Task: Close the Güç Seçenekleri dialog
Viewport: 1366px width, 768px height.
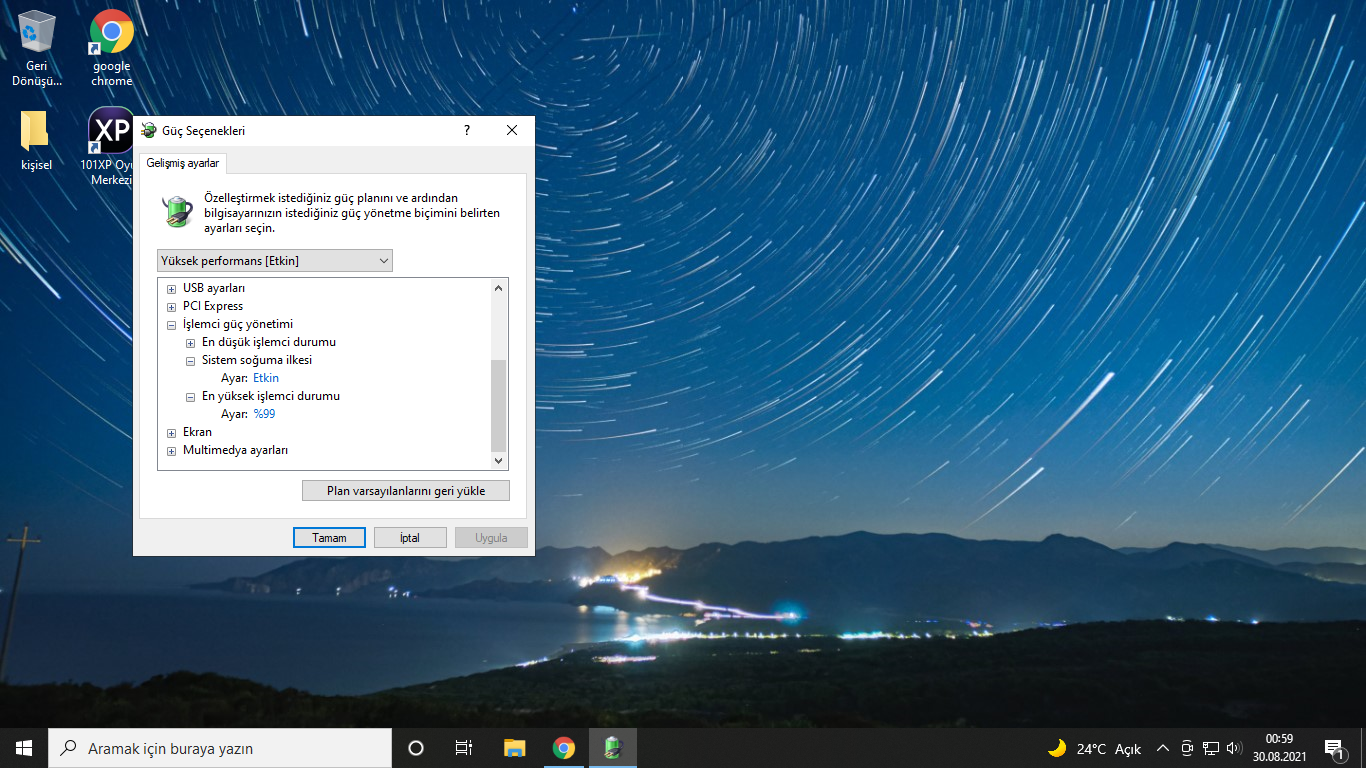Action: click(512, 131)
